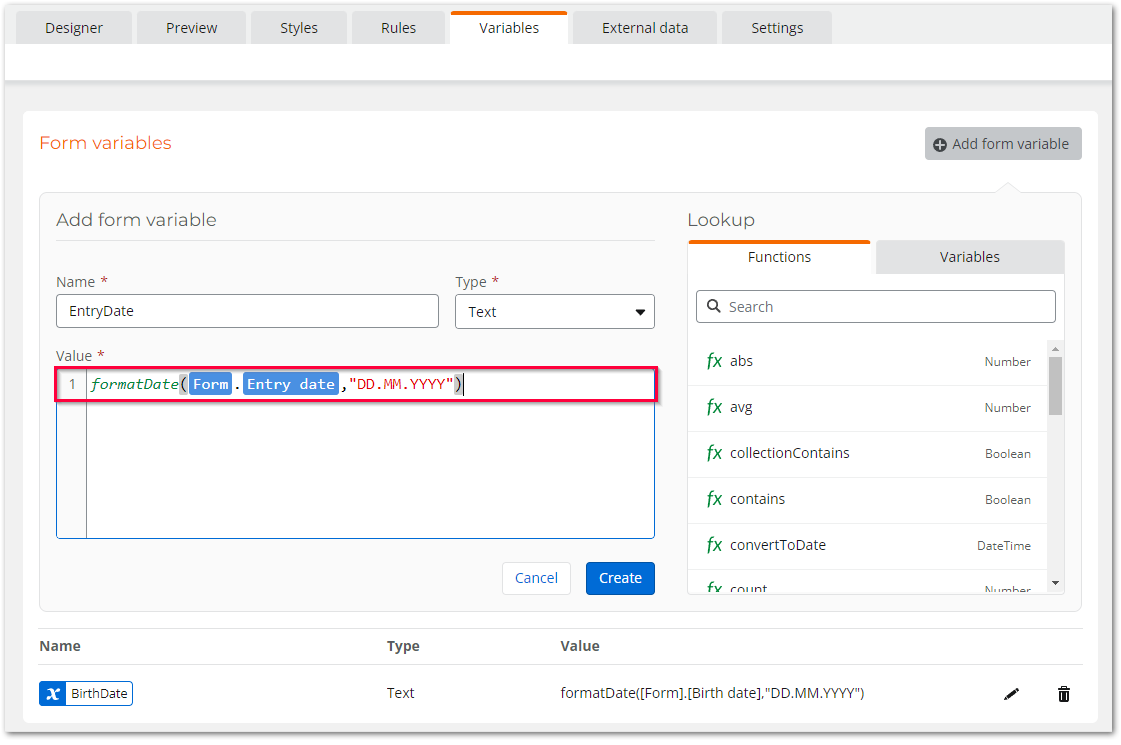1121x745 pixels.
Task: Cancel the new form variable
Action: pos(536,578)
